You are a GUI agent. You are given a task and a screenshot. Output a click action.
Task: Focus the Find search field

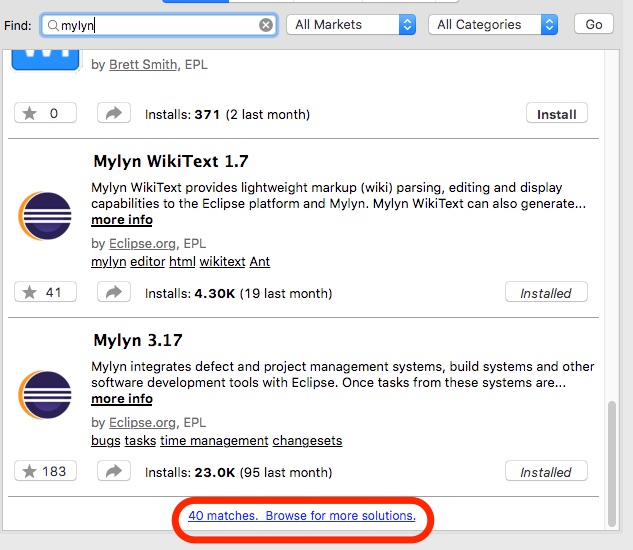tap(159, 25)
